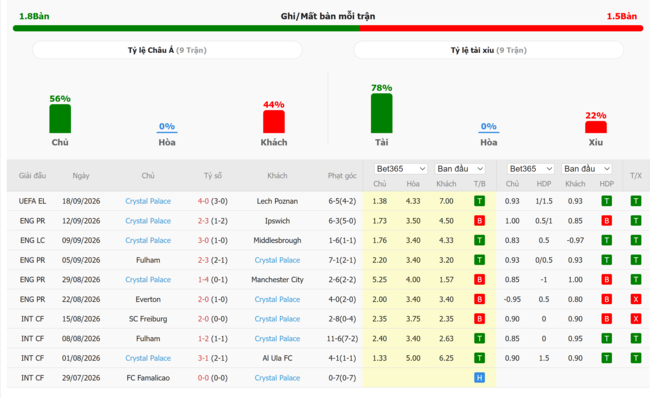Open Crystal Palace link in Manchester City row
The width and height of the screenshot is (650, 398).
148,280
